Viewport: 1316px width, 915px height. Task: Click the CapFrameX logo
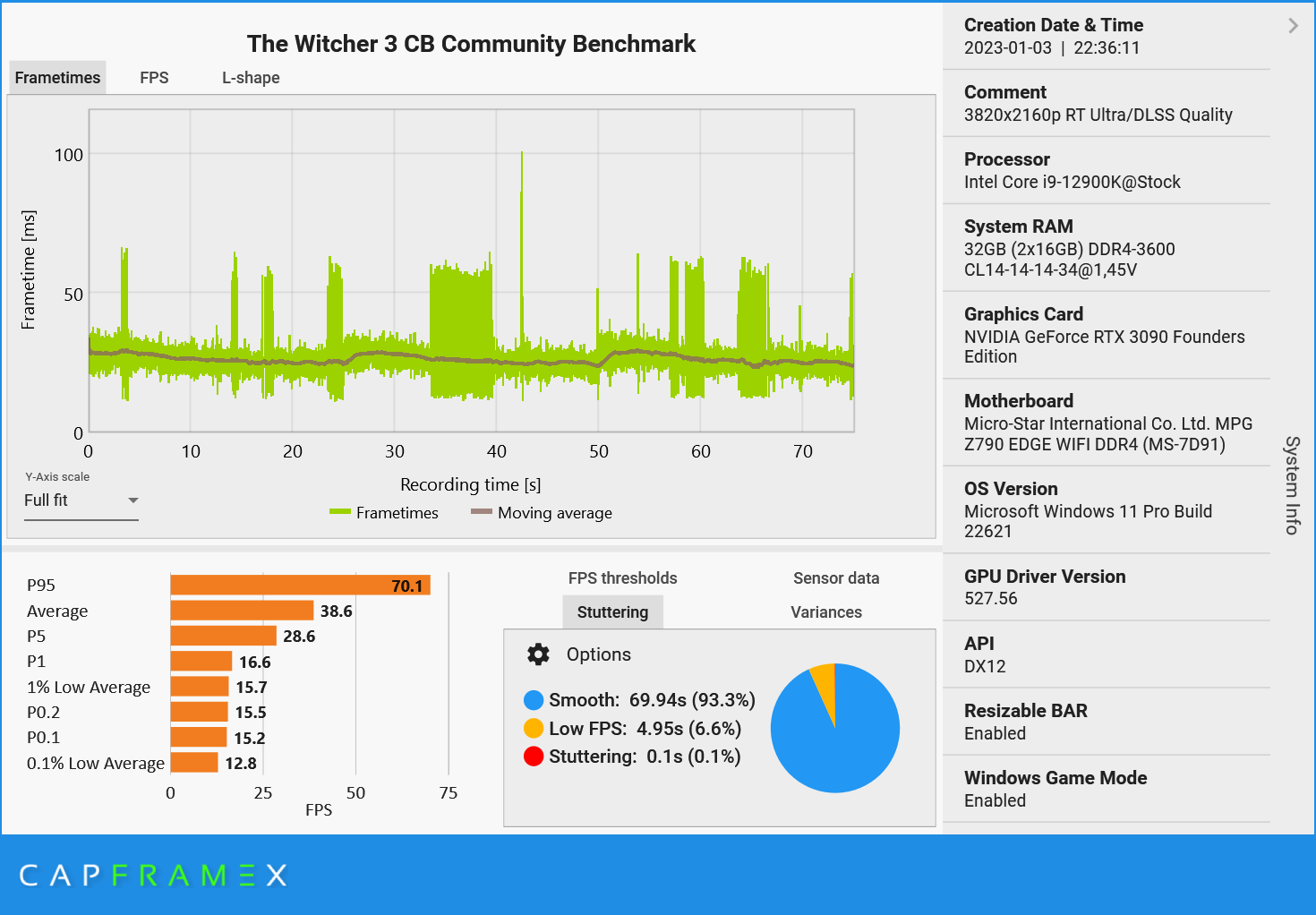point(152,876)
